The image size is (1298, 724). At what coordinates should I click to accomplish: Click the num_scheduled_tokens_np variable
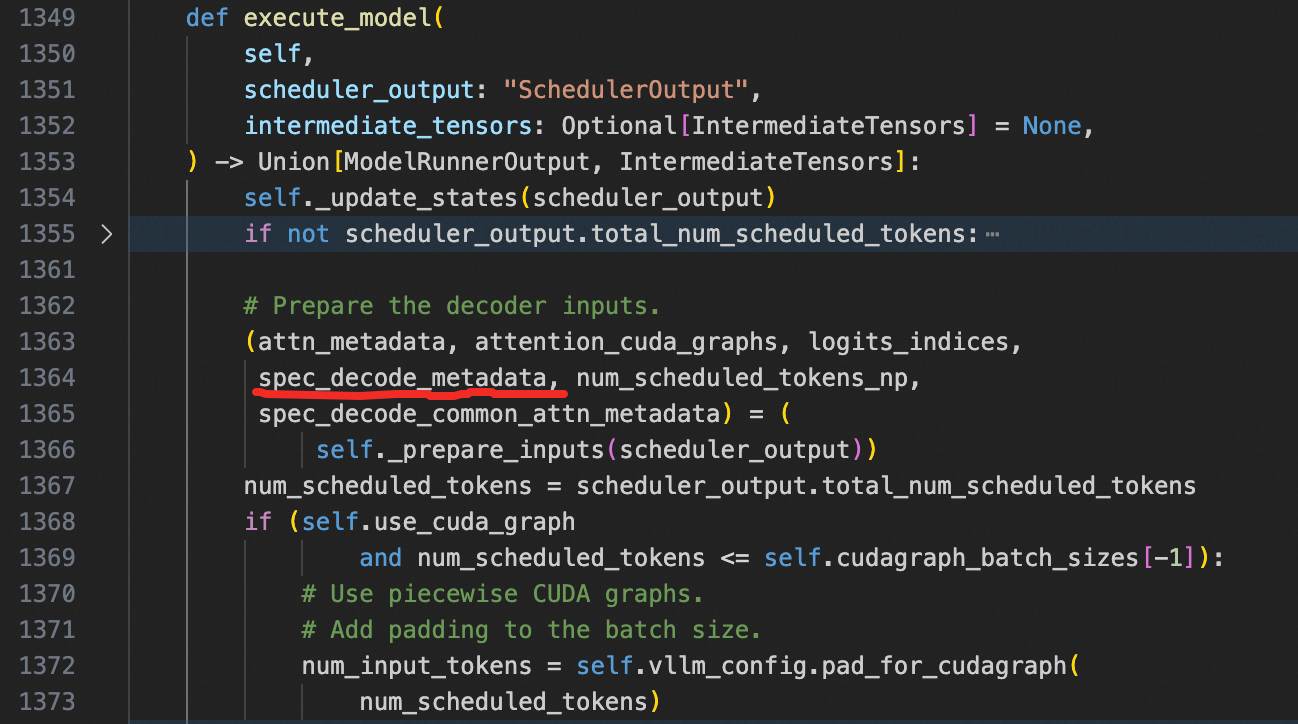(747, 378)
